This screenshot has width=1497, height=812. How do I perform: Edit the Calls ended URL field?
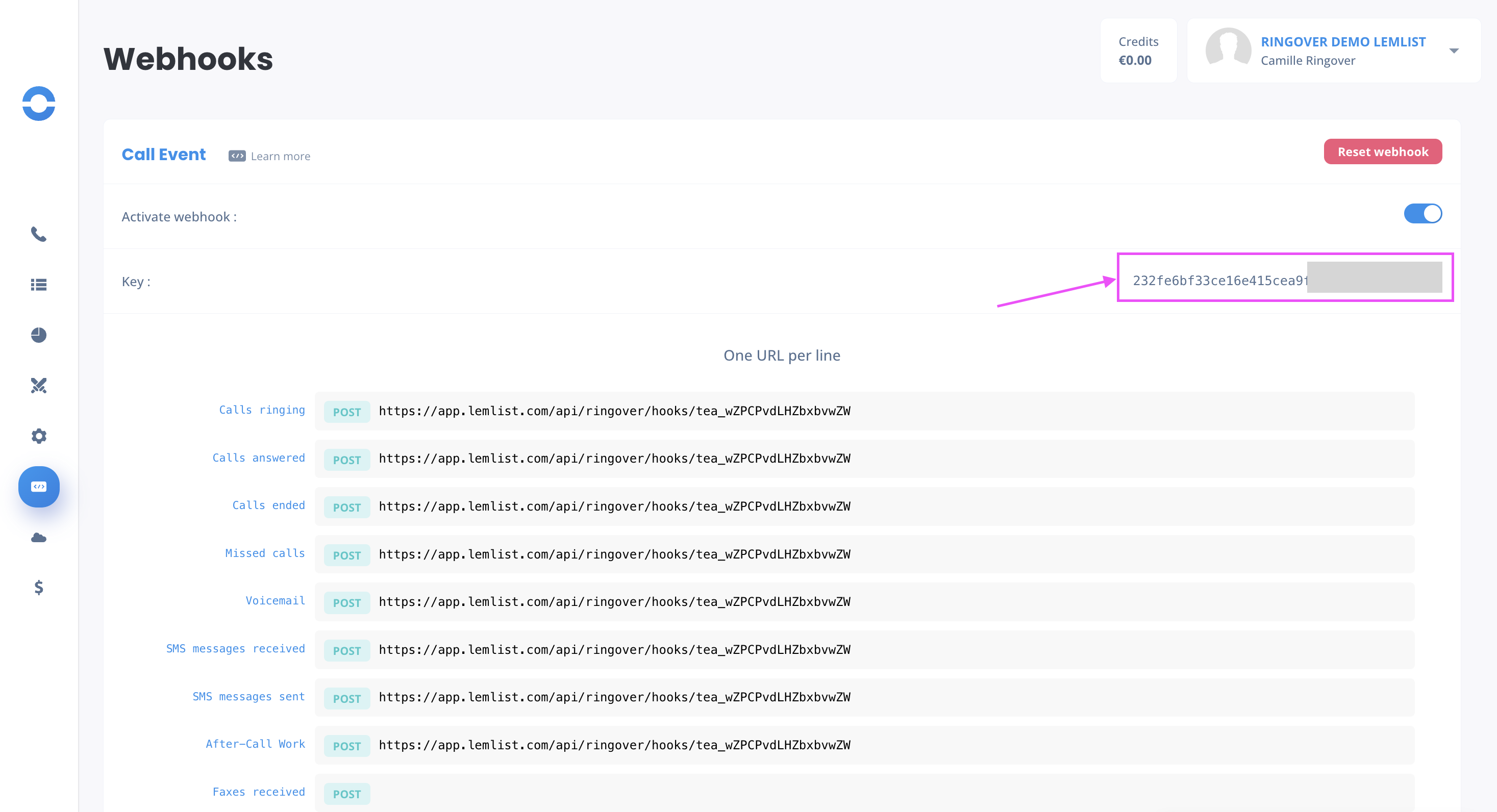(864, 506)
